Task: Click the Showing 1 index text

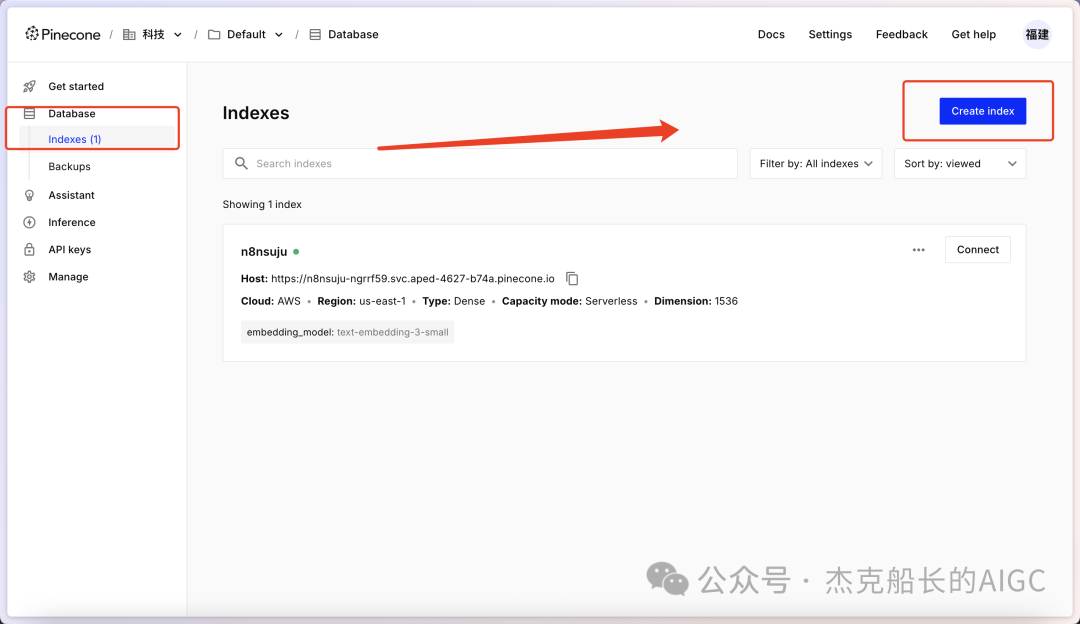Action: coord(262,205)
